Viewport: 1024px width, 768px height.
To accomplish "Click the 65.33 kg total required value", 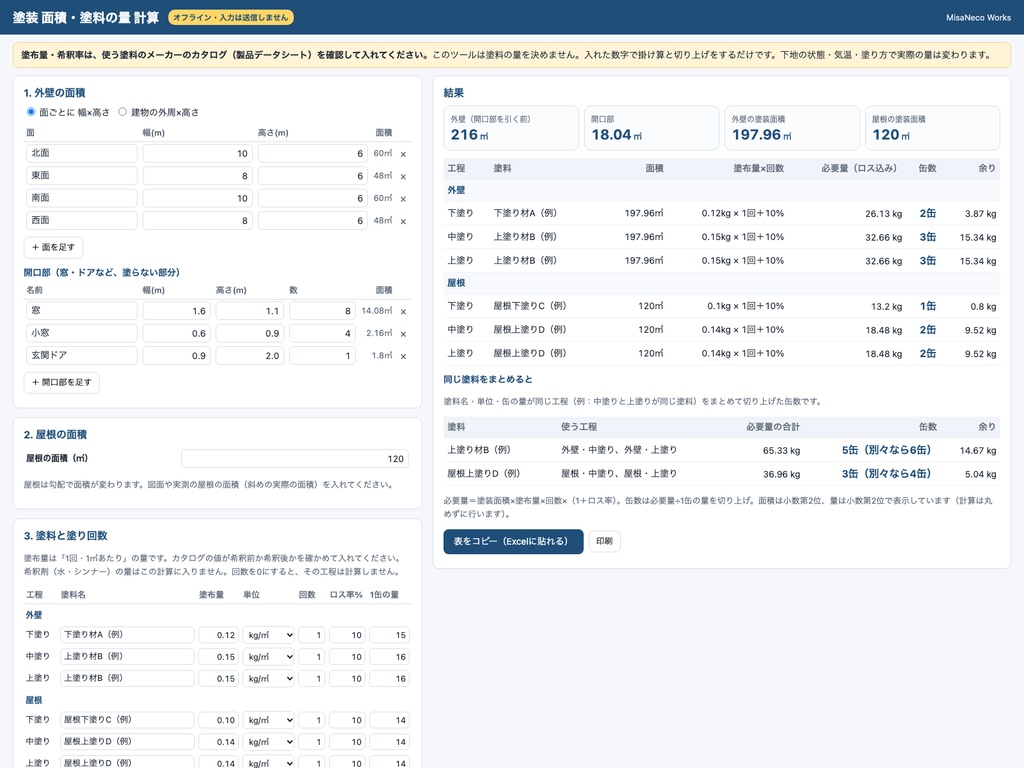I will pyautogui.click(x=781, y=451).
